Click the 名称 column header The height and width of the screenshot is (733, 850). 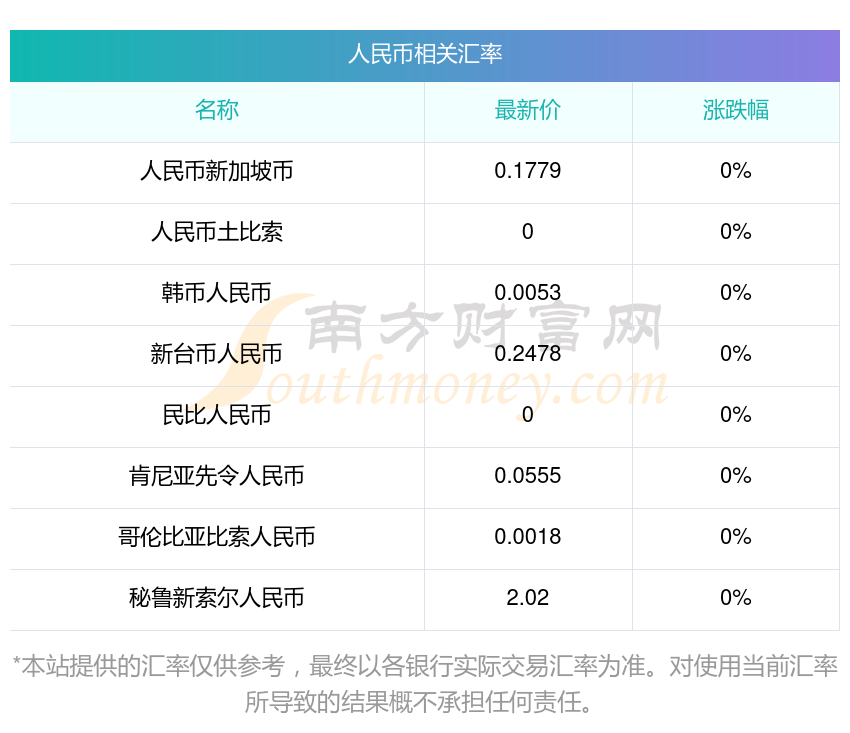[x=217, y=110]
